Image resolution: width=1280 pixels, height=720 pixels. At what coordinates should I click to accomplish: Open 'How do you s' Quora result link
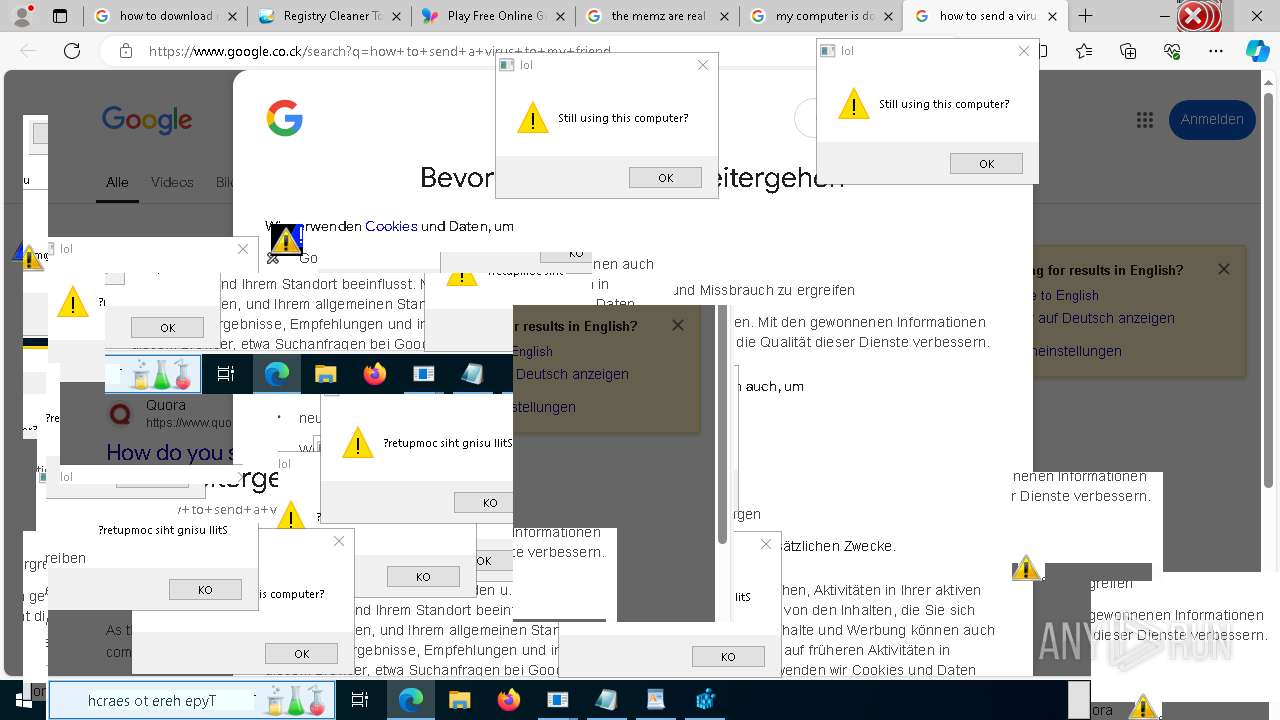tap(169, 453)
